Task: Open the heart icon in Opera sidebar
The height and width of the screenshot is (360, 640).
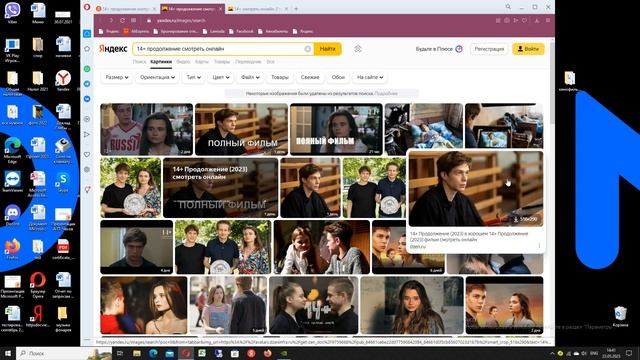Action: [87, 155]
